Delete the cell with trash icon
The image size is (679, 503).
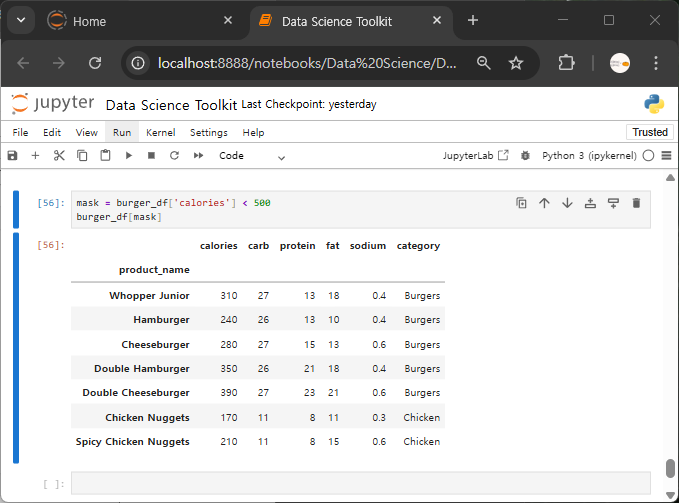pos(636,203)
